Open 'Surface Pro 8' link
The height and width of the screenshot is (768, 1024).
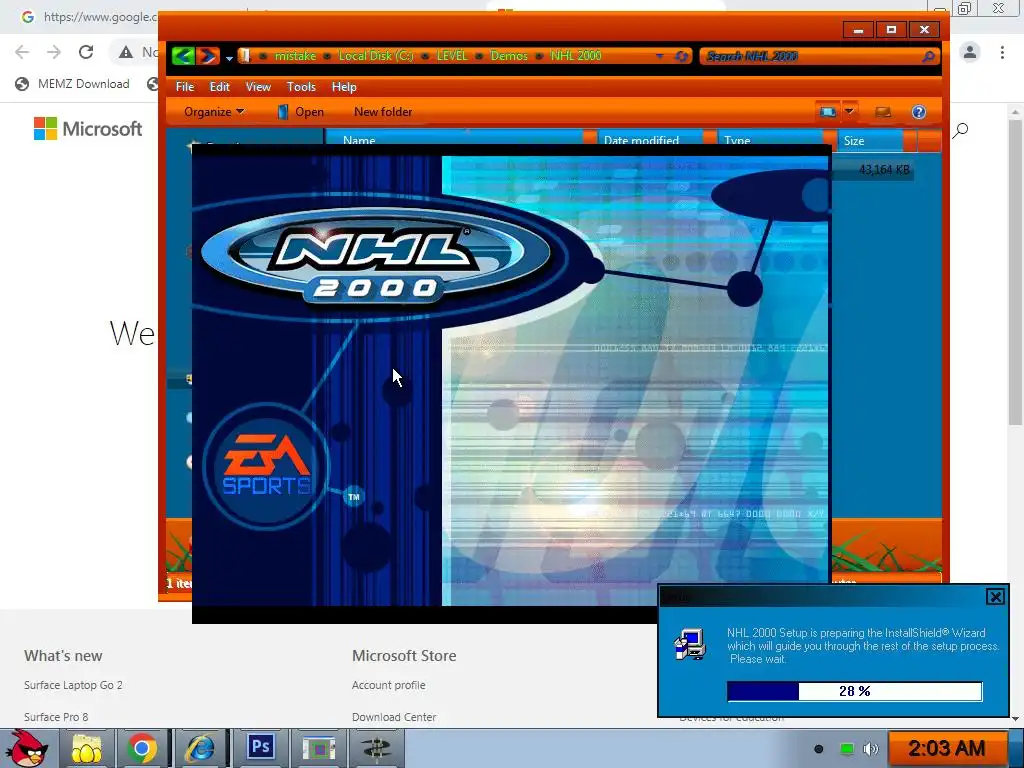pyautogui.click(x=56, y=717)
